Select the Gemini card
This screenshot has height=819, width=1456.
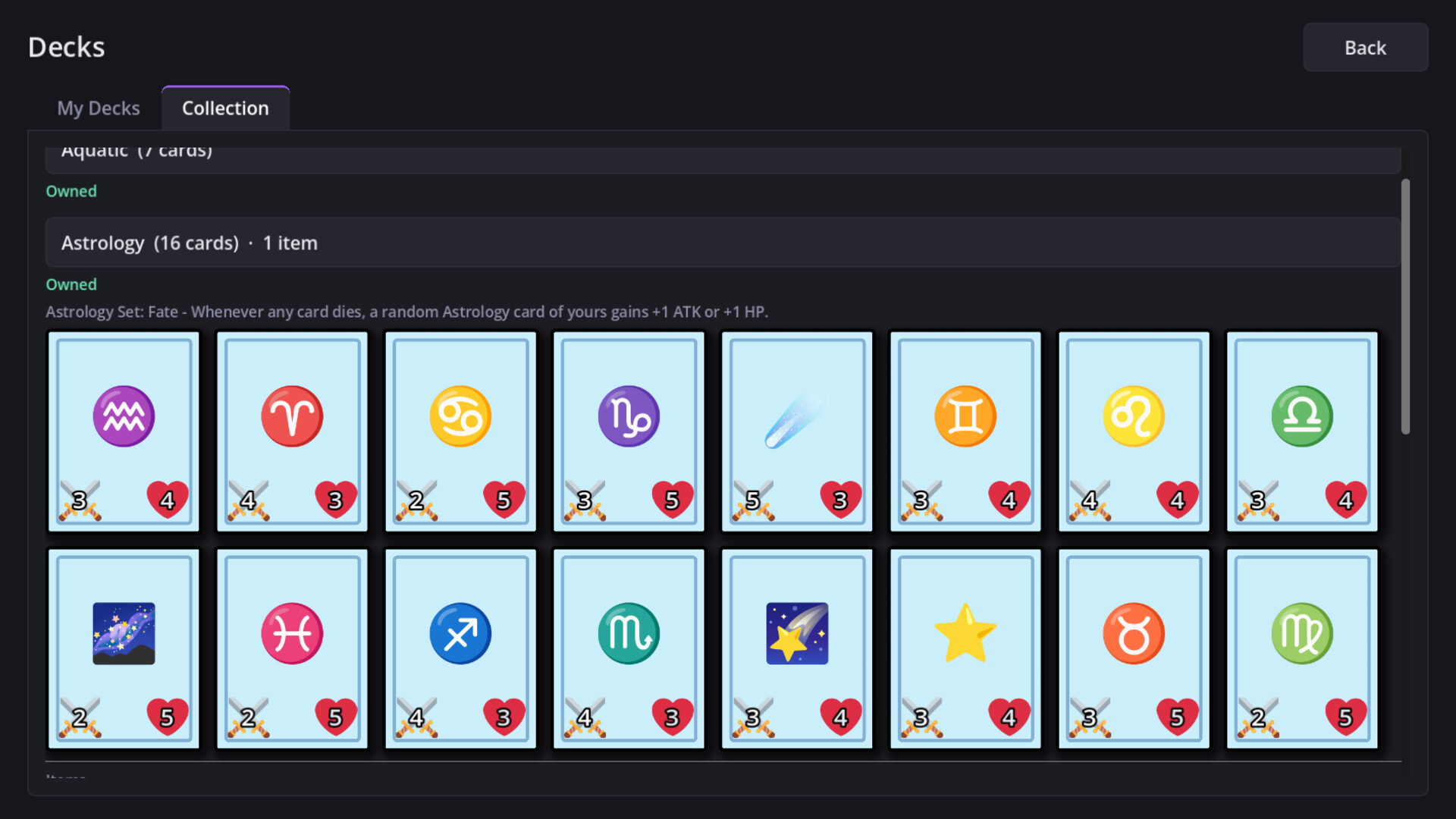click(x=965, y=431)
